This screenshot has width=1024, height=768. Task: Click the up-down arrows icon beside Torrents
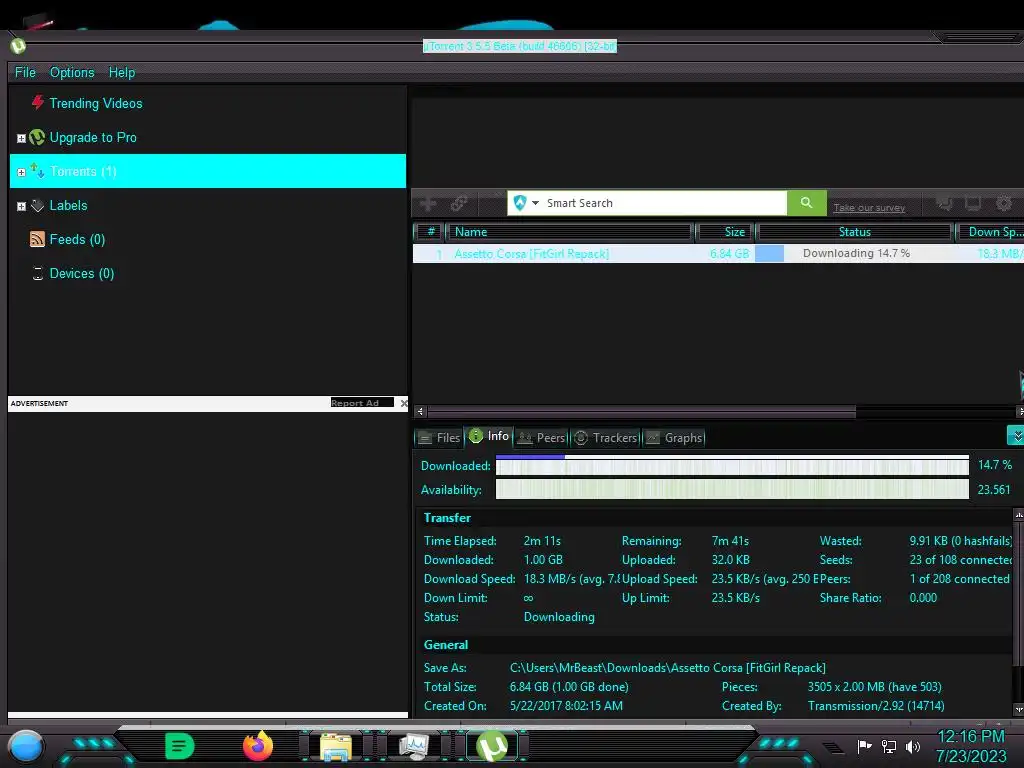37,171
